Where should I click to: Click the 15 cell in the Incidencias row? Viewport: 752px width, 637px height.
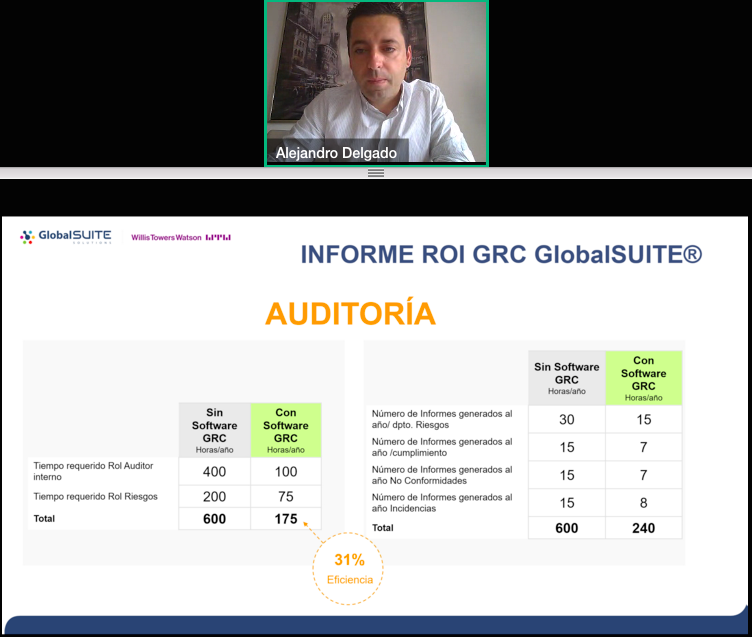(567, 503)
